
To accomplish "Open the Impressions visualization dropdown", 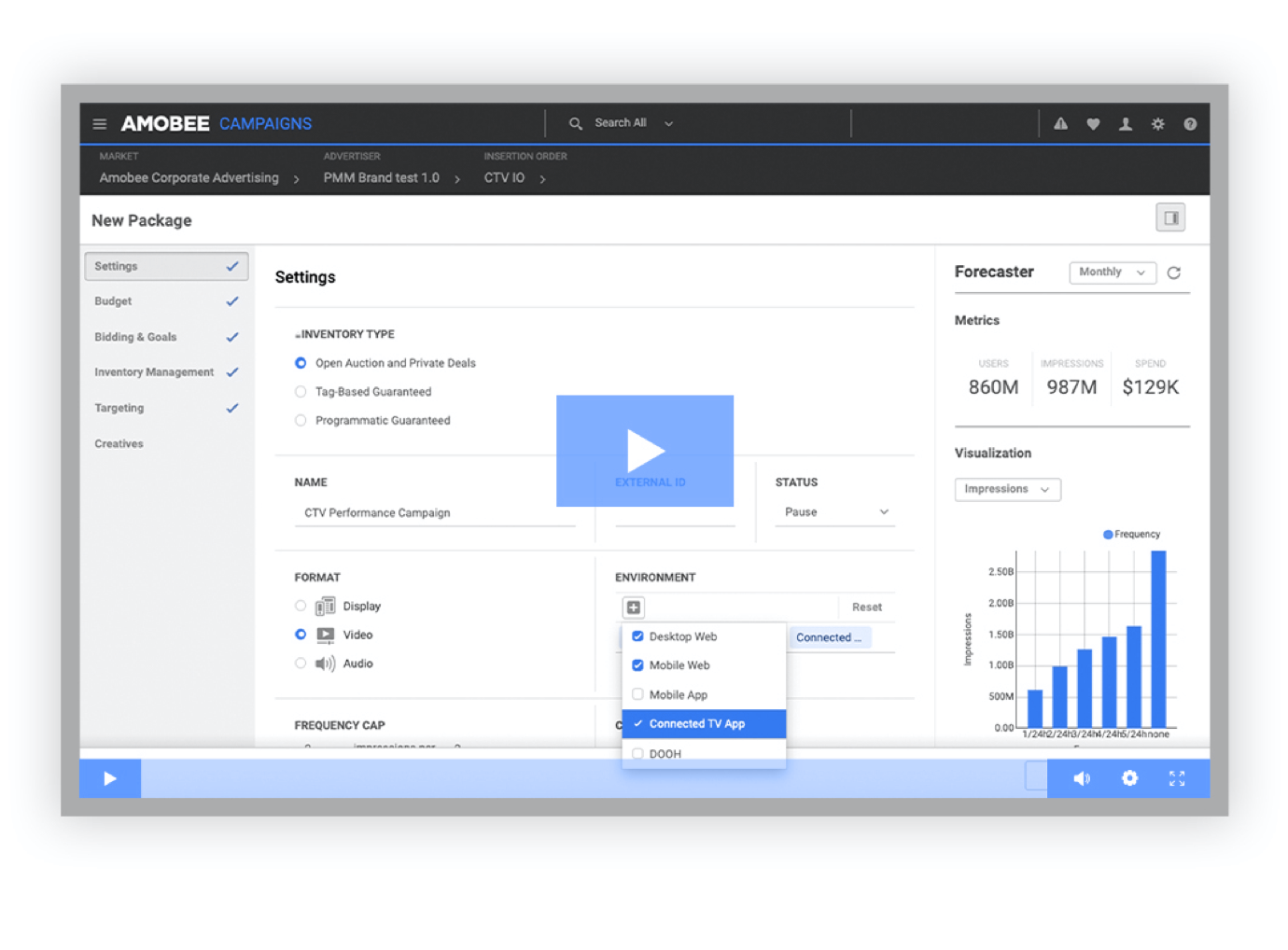I will click(1007, 489).
